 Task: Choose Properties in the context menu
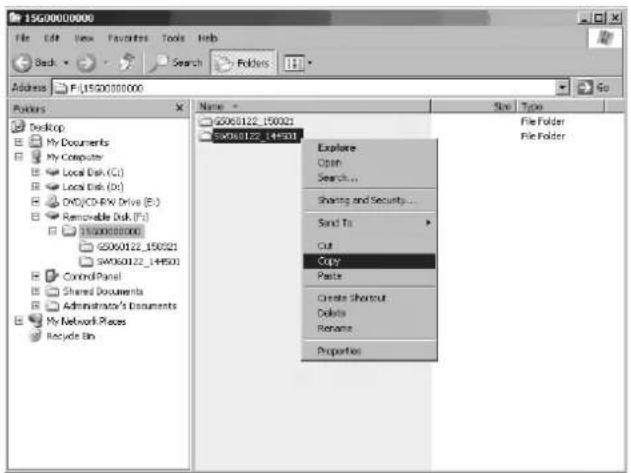369,351
